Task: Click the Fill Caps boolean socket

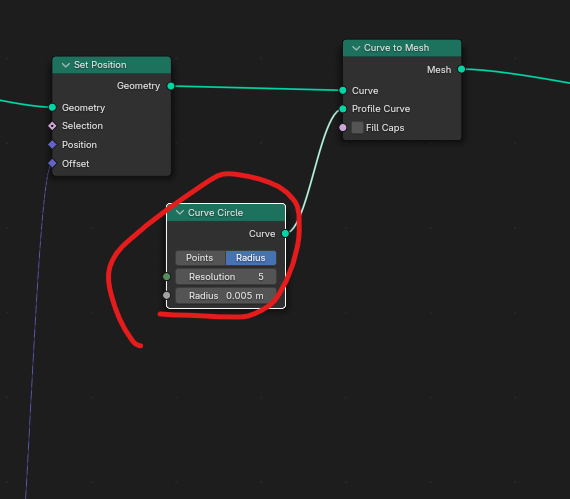Action: click(x=343, y=128)
